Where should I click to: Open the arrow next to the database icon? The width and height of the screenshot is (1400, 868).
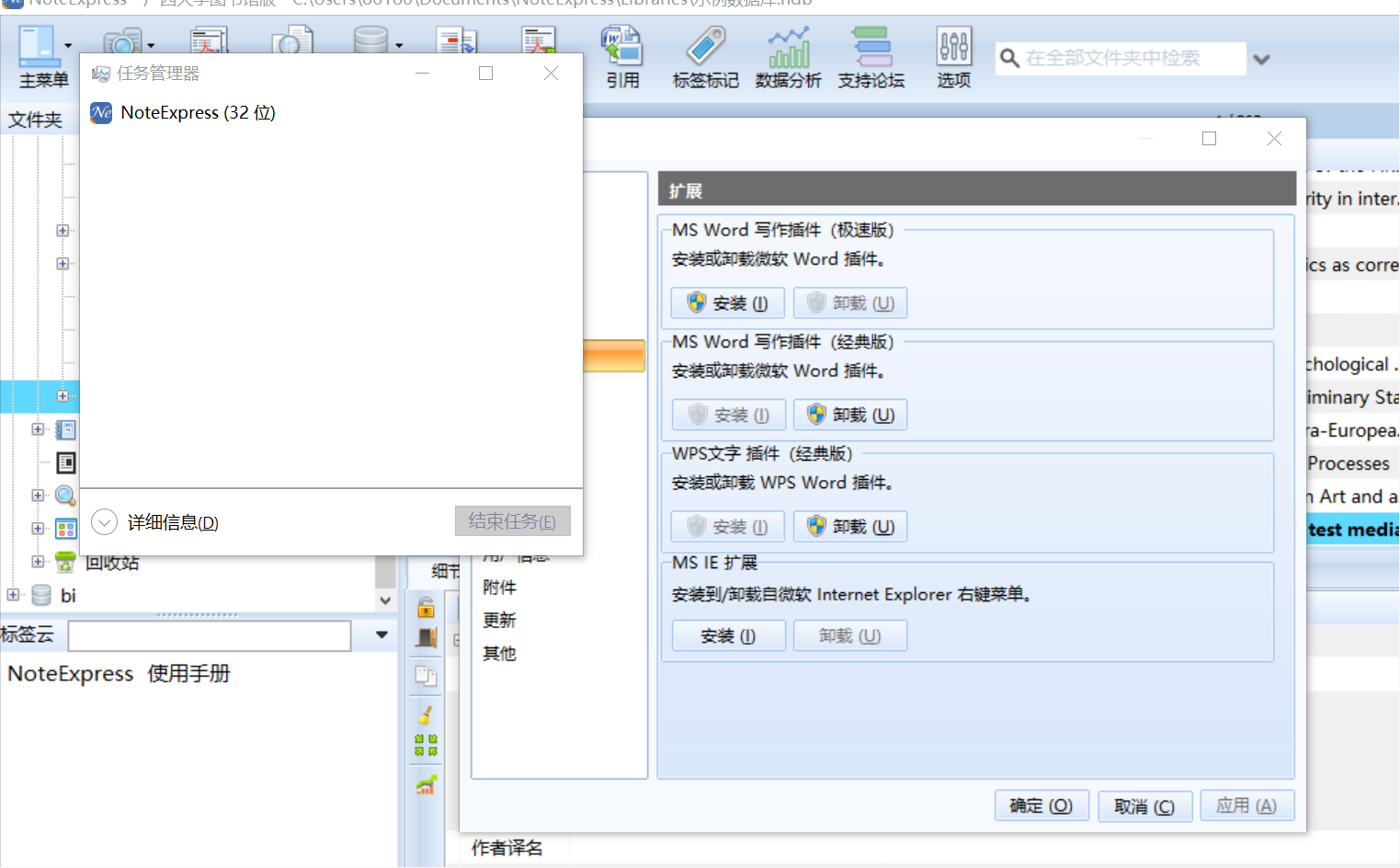pyautogui.click(x=399, y=45)
